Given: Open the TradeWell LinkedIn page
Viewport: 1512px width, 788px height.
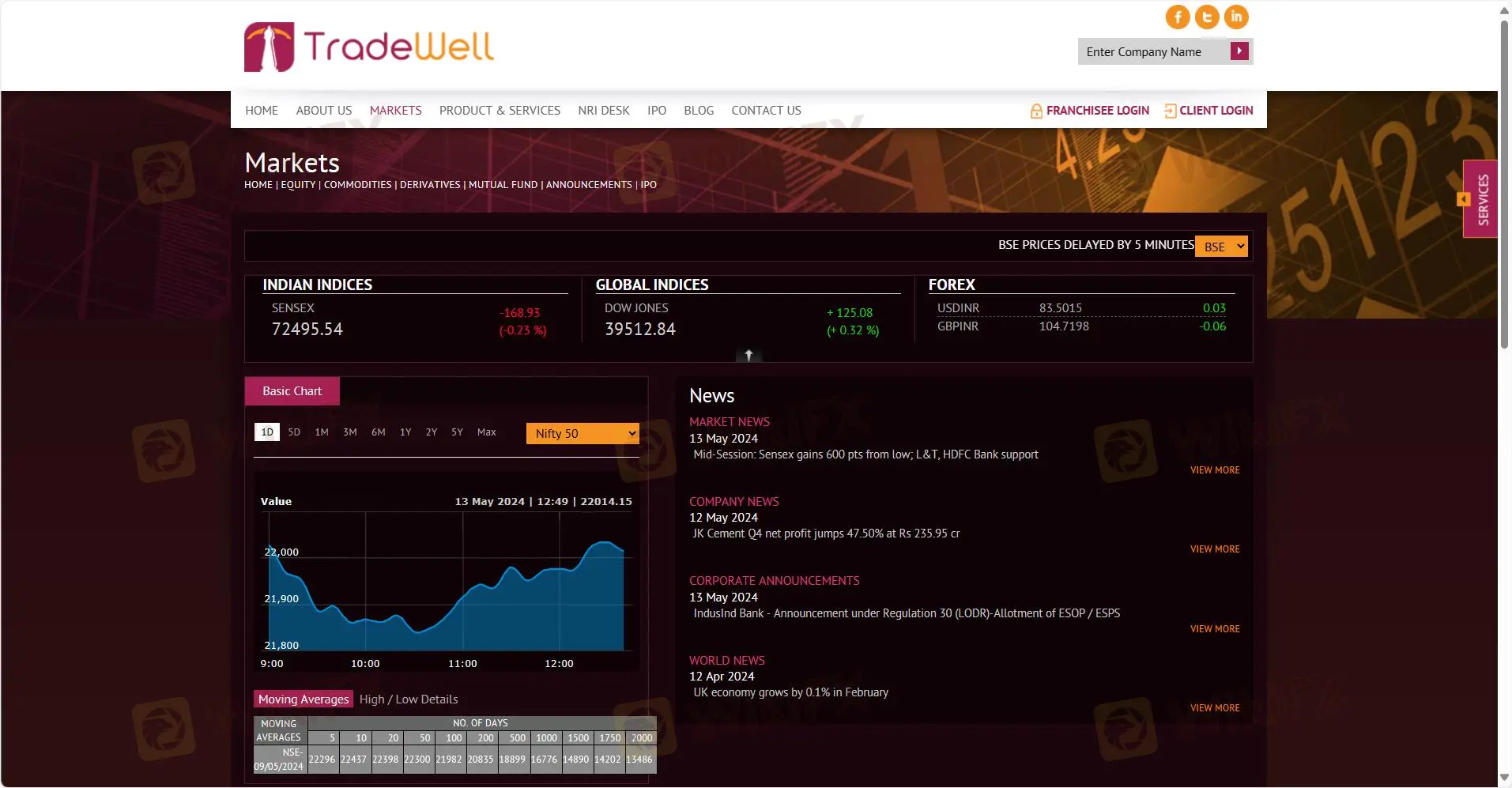Looking at the screenshot, I should click(1236, 16).
